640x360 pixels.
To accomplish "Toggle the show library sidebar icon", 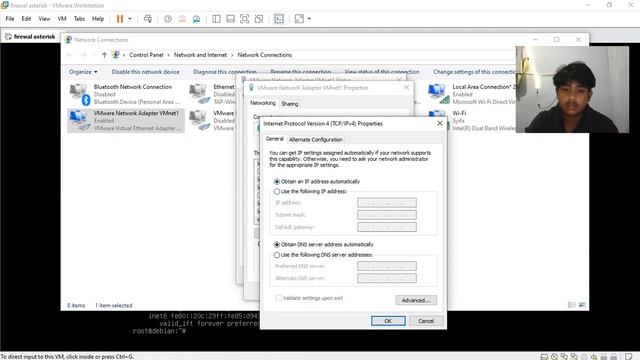I will (216, 19).
